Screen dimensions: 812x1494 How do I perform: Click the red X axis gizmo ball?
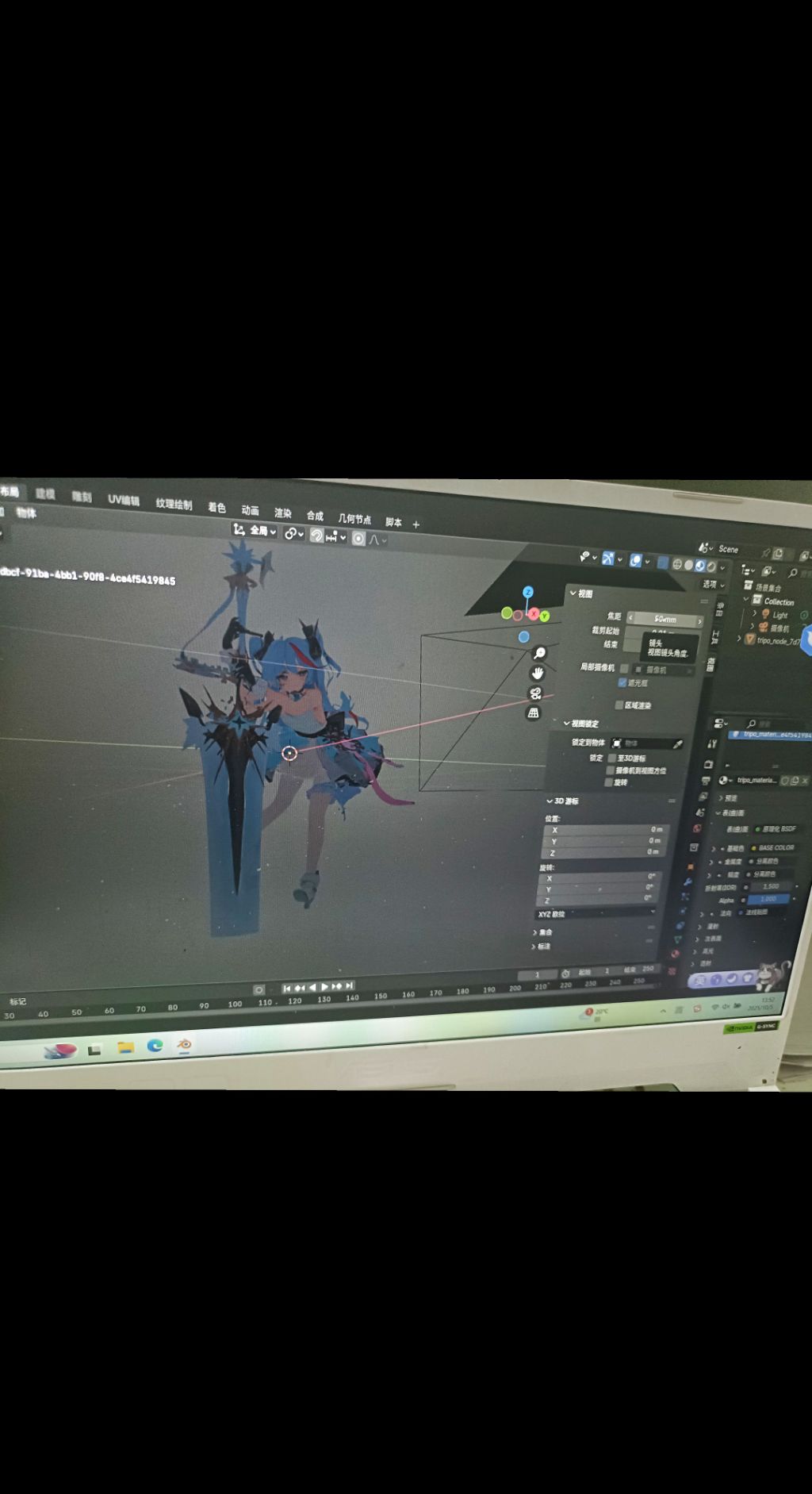click(x=534, y=614)
